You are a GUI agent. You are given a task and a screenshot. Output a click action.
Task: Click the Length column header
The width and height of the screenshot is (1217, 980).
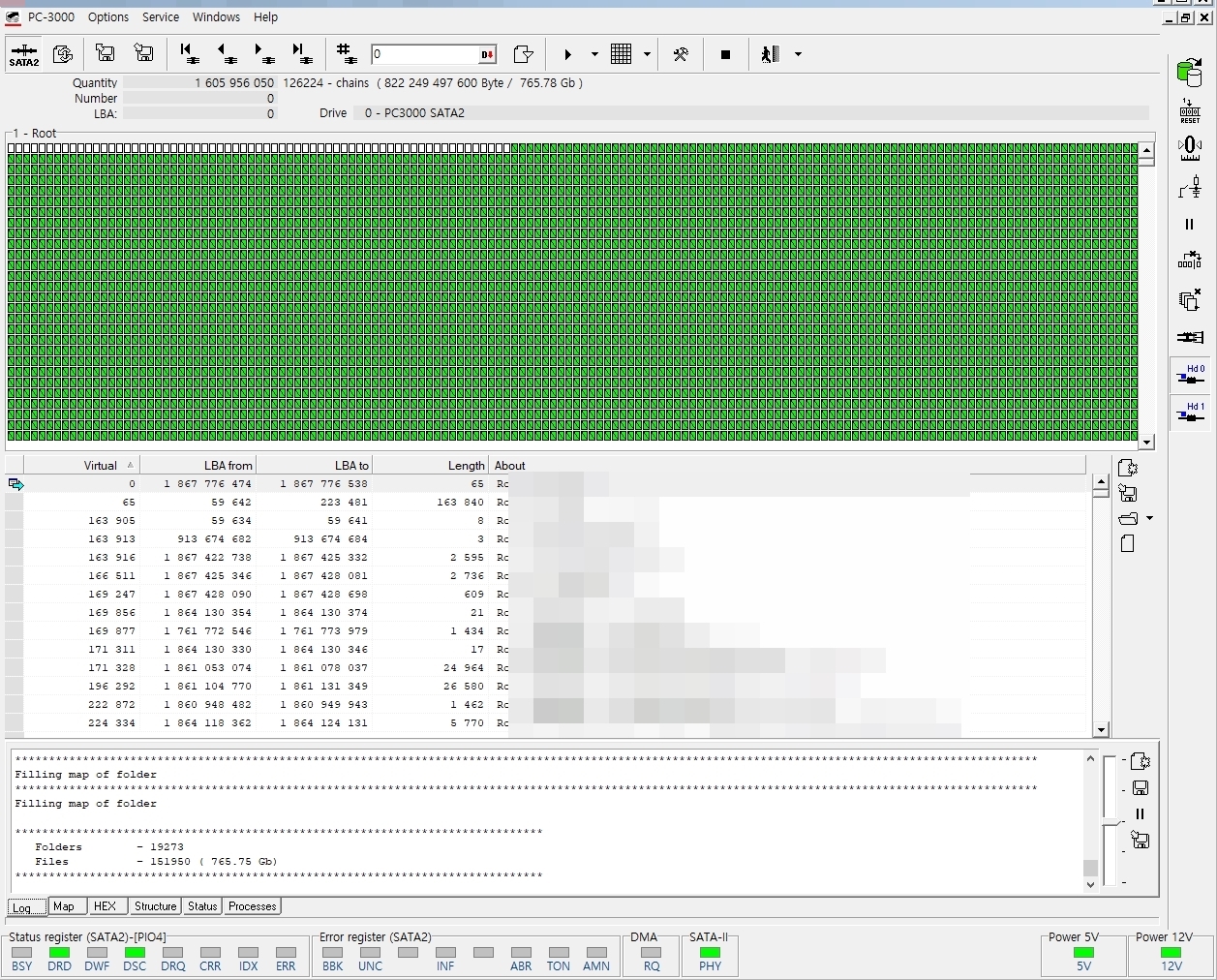(431, 465)
